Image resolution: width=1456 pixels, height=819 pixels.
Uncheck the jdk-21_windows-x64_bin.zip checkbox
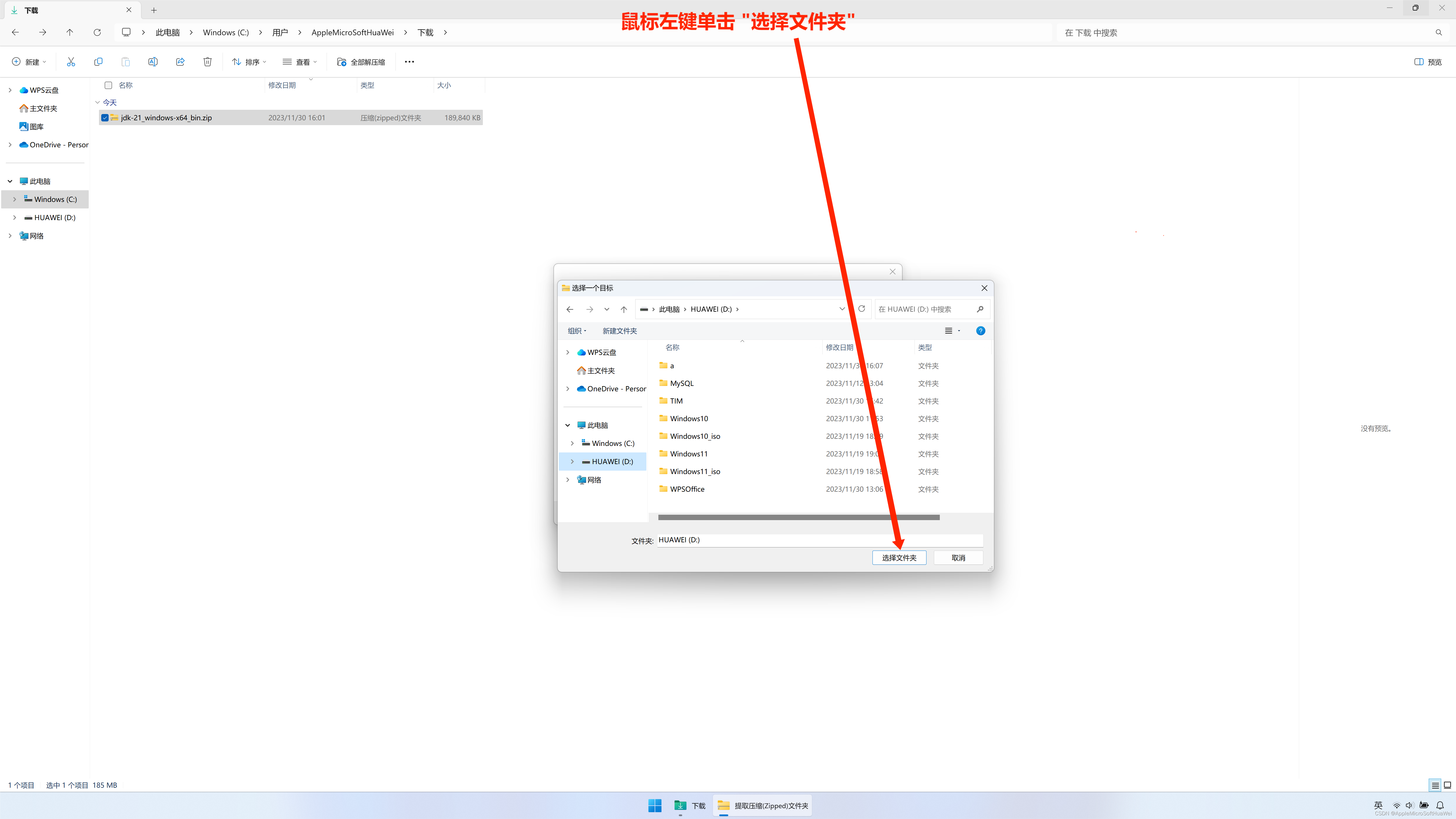(105, 117)
